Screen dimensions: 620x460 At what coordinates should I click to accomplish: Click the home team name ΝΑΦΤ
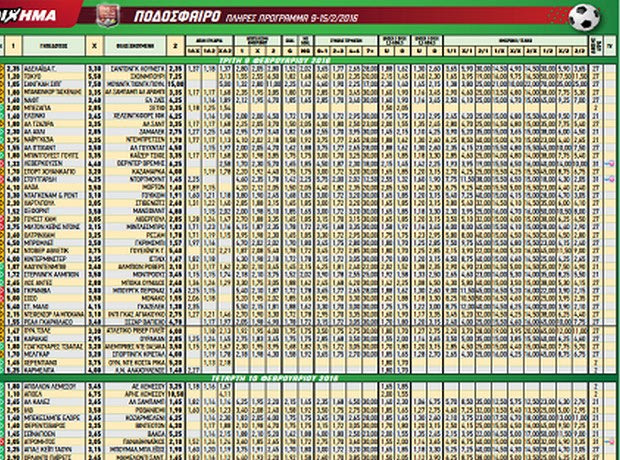click(32, 100)
